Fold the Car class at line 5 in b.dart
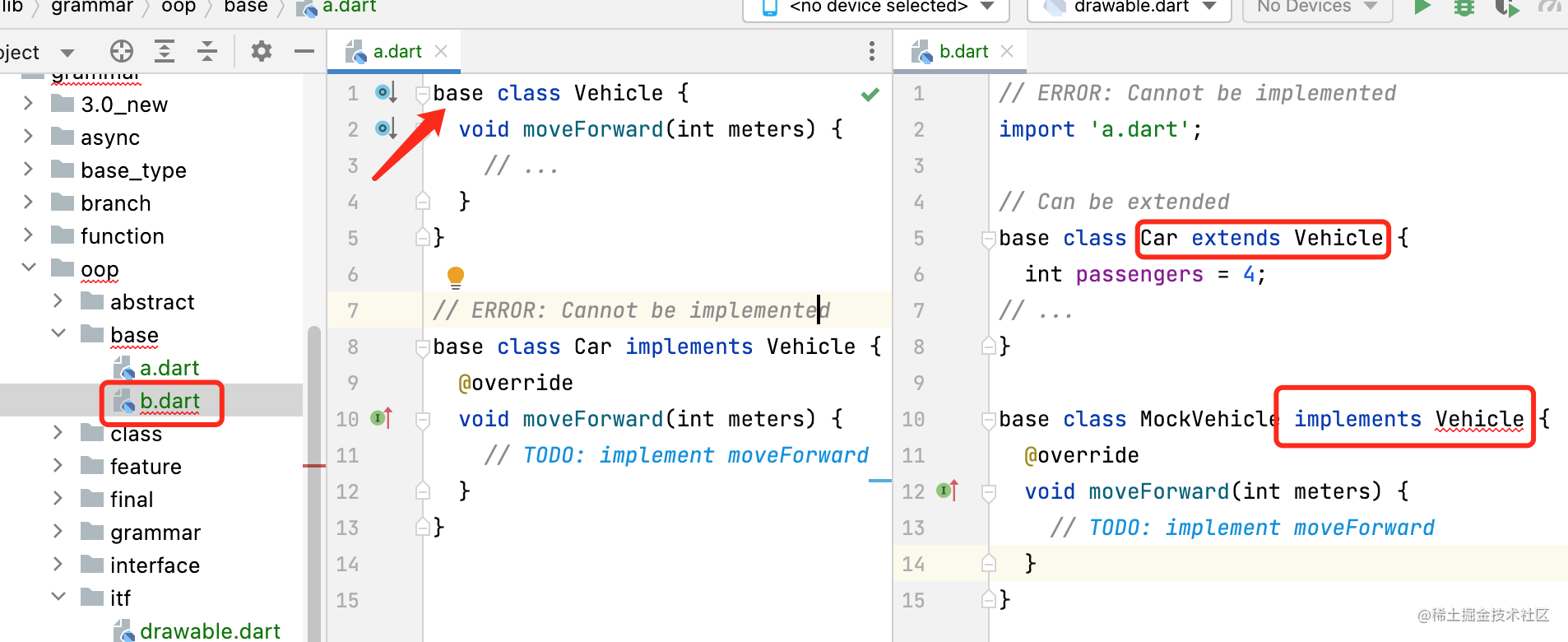1568x642 pixels. click(x=989, y=239)
